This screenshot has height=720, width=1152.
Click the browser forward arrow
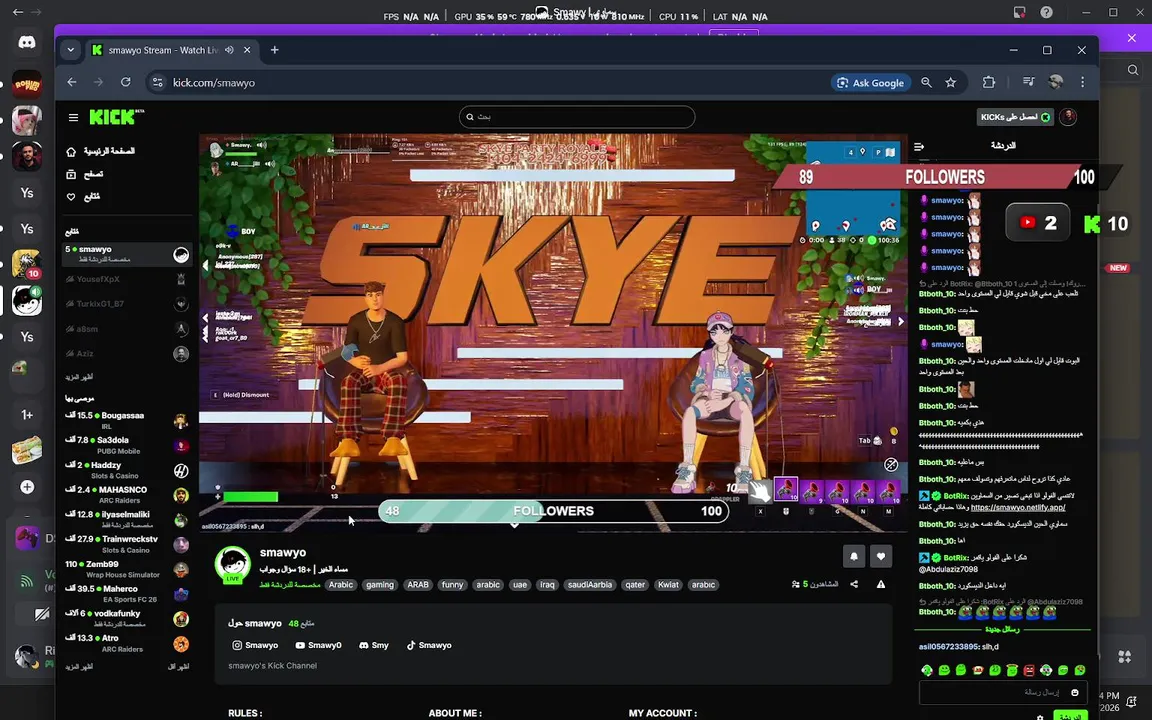(98, 82)
